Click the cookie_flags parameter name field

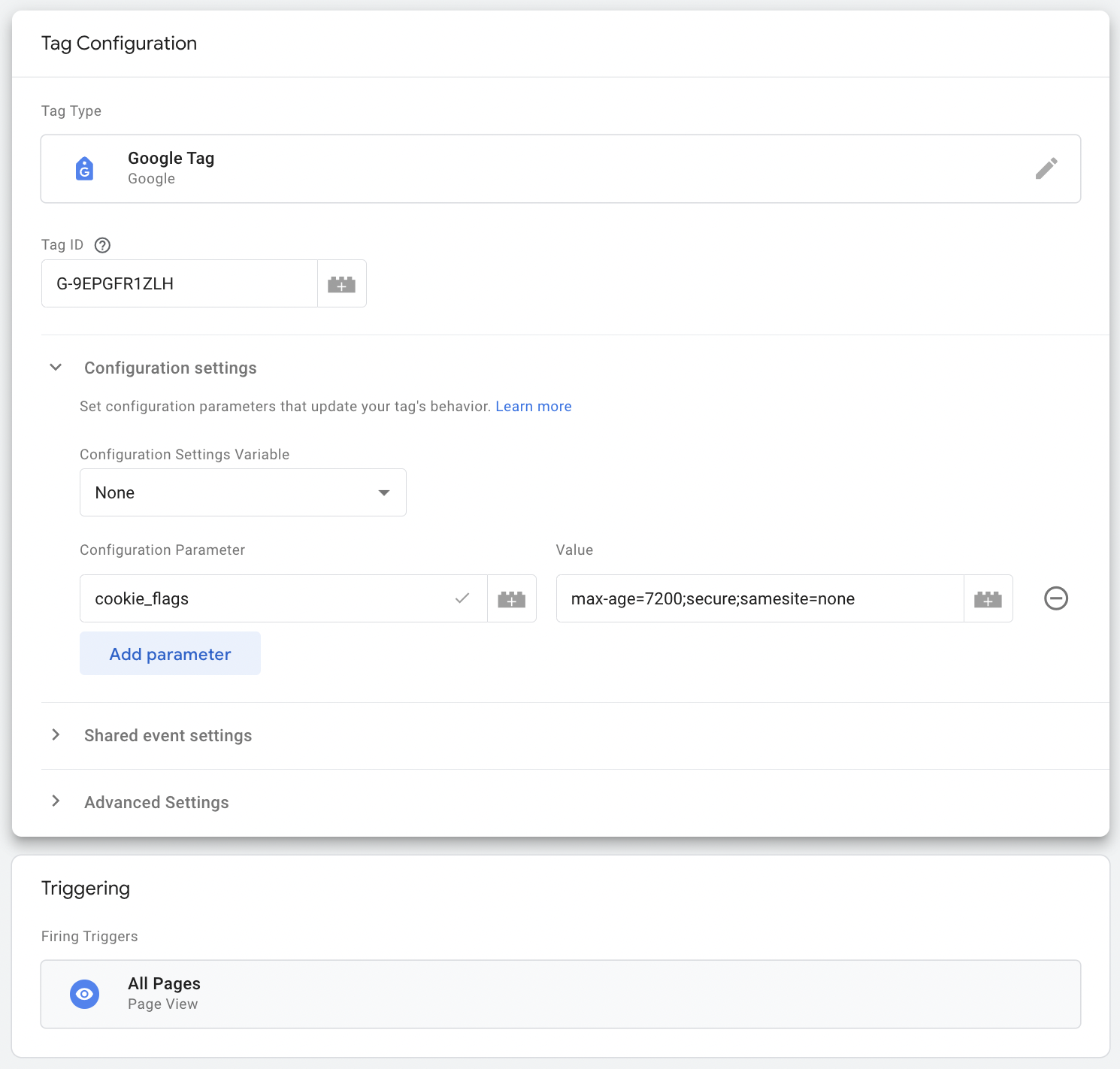tap(263, 599)
